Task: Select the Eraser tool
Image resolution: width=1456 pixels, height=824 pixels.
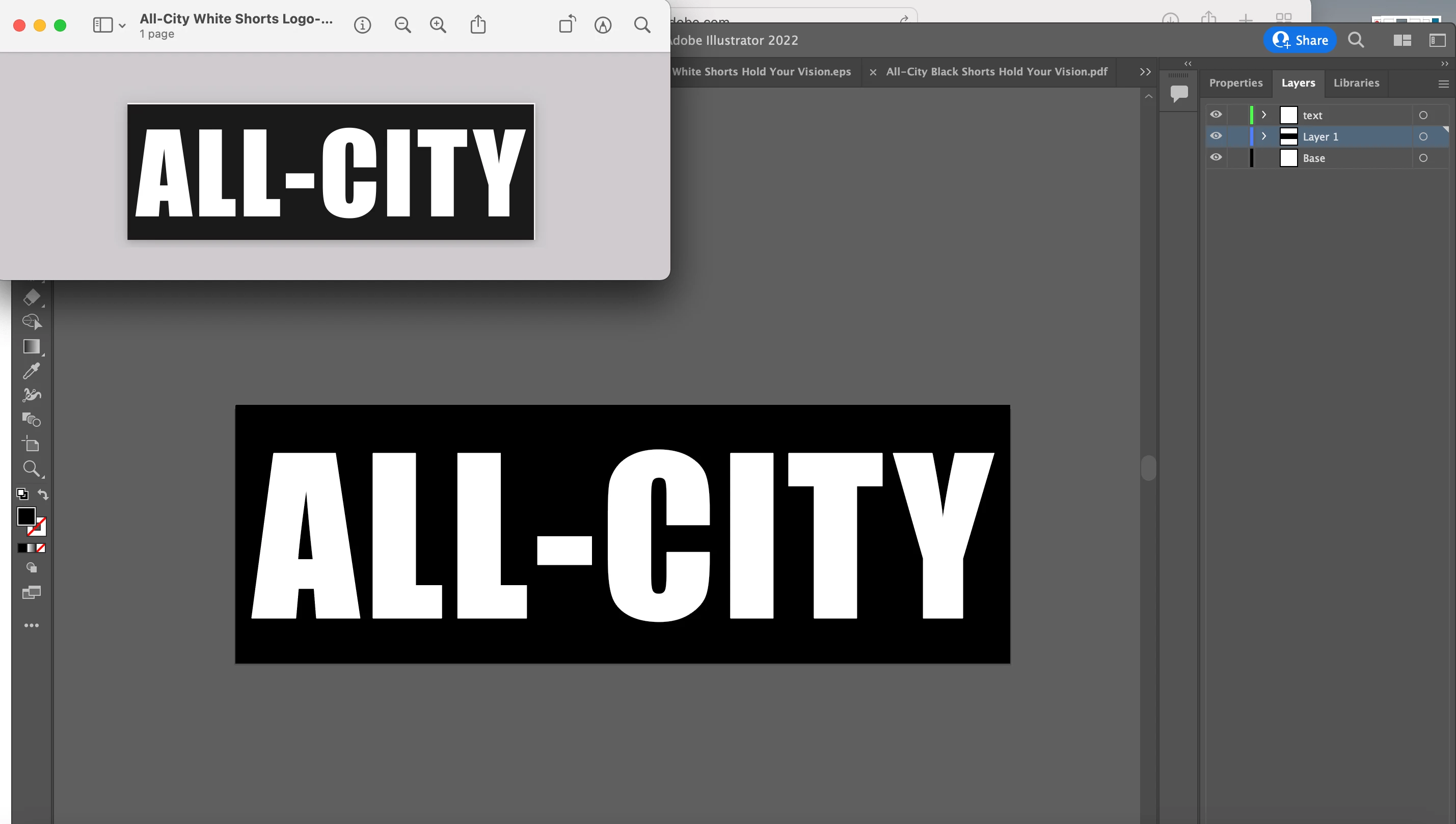Action: (x=32, y=297)
